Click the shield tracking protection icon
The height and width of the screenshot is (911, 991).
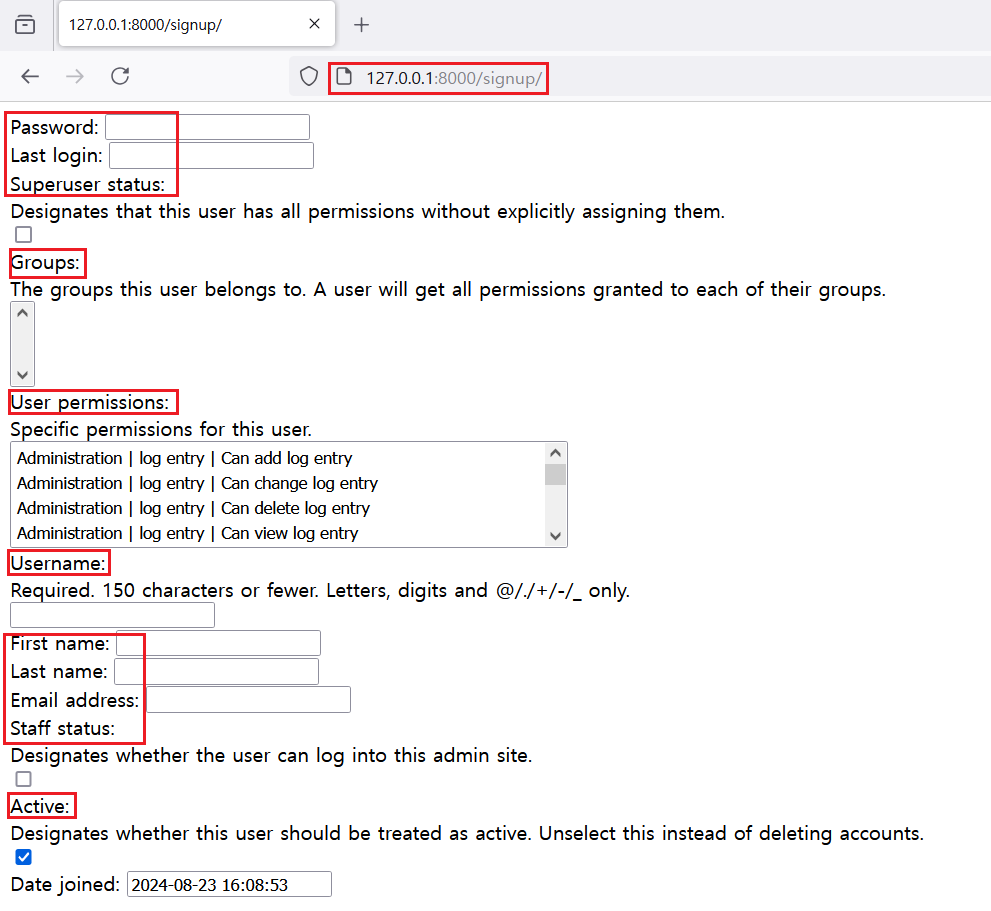[x=309, y=77]
